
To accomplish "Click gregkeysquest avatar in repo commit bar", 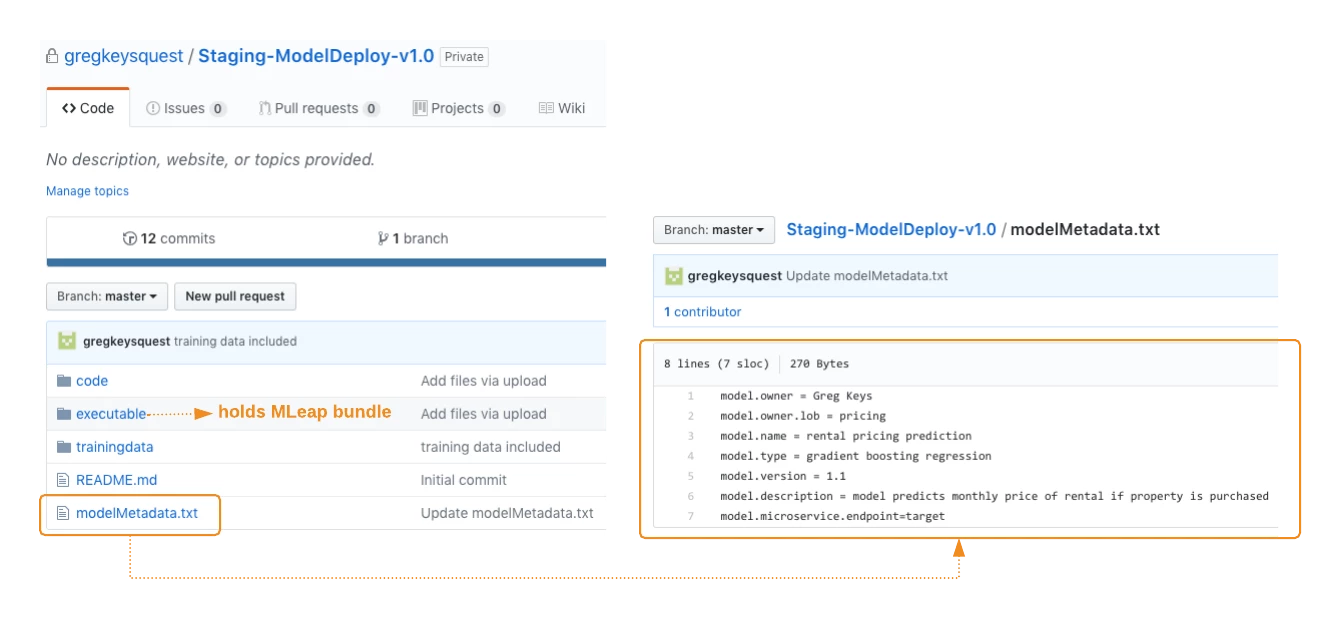I will click(67, 341).
